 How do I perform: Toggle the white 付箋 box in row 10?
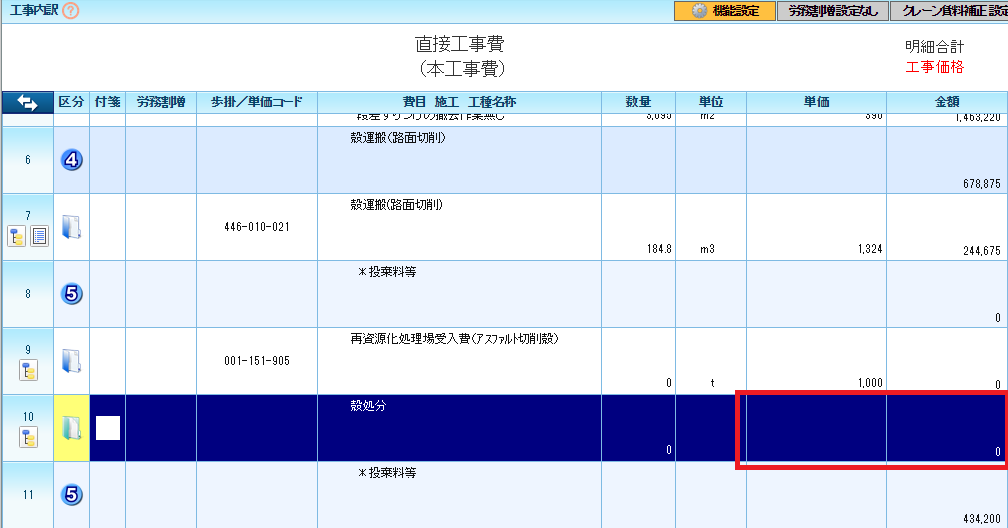click(x=108, y=428)
